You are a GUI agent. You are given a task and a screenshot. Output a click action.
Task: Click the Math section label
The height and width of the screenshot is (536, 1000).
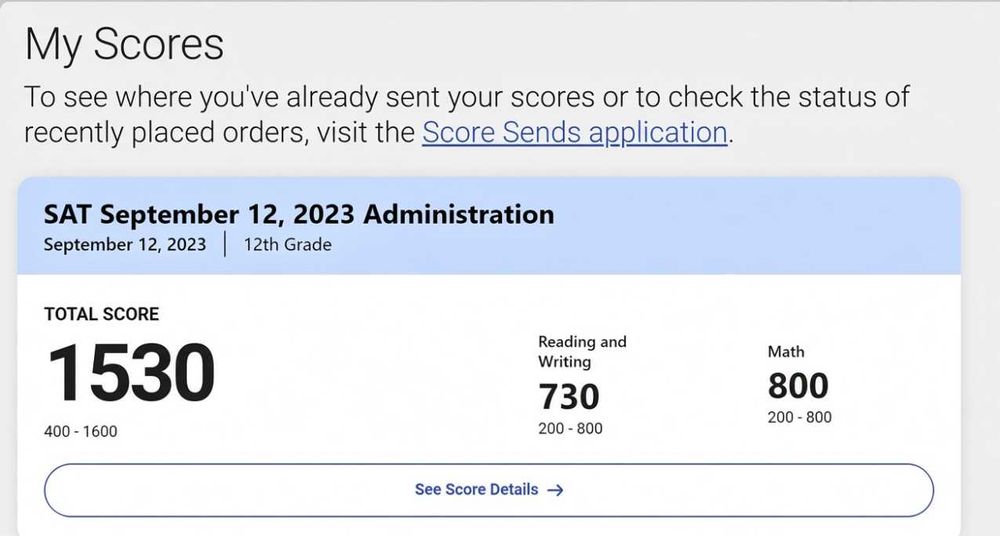[786, 352]
